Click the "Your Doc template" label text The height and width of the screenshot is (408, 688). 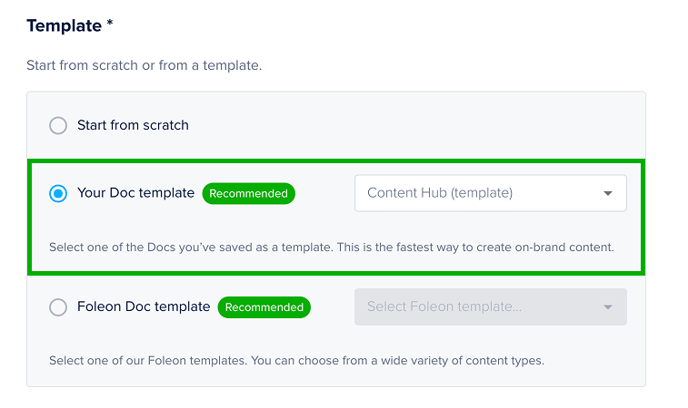(x=136, y=193)
